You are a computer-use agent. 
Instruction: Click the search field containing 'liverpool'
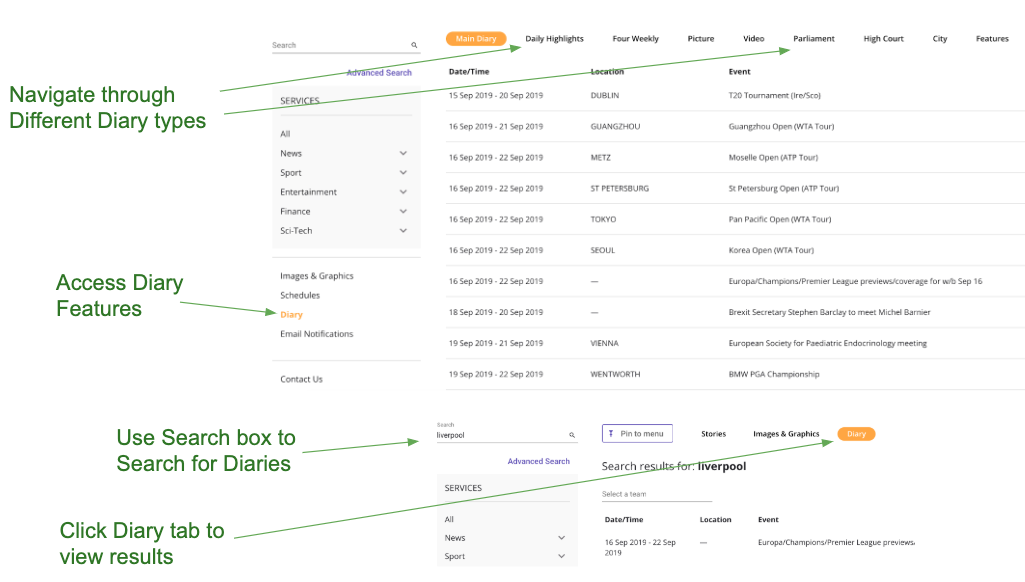[x=500, y=436]
